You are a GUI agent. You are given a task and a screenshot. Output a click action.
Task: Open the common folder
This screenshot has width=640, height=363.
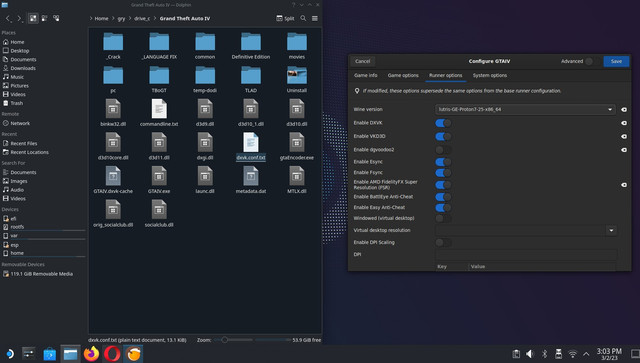coord(205,46)
